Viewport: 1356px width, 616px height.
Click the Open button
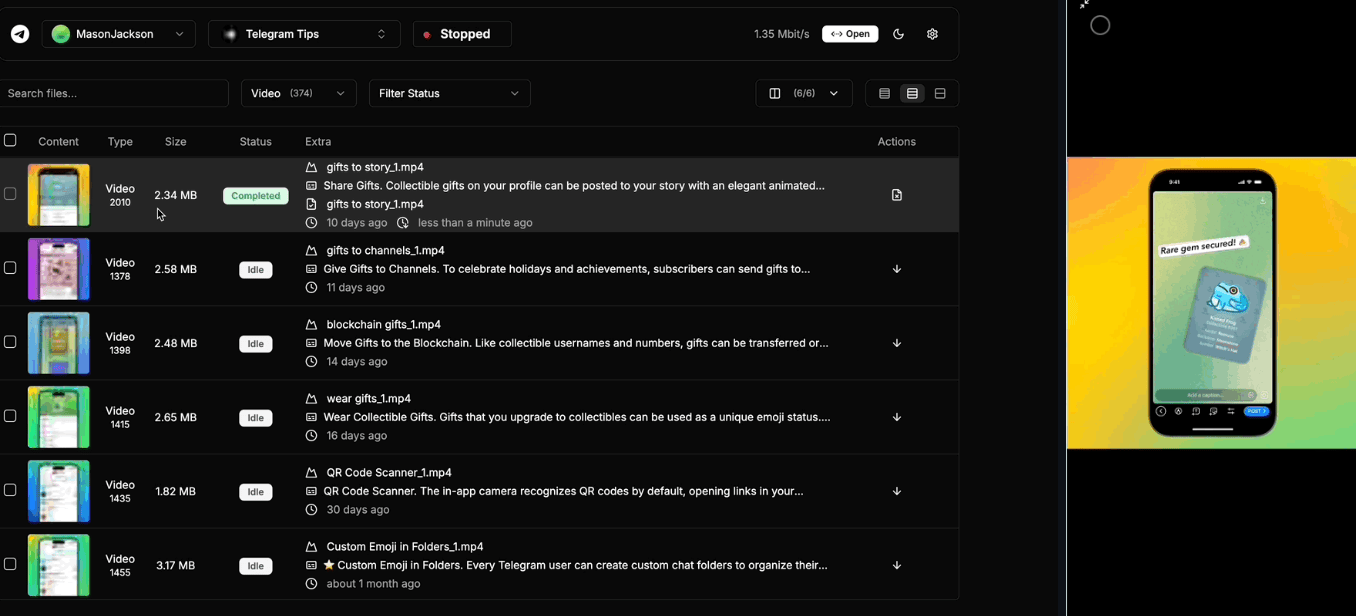[x=850, y=34]
